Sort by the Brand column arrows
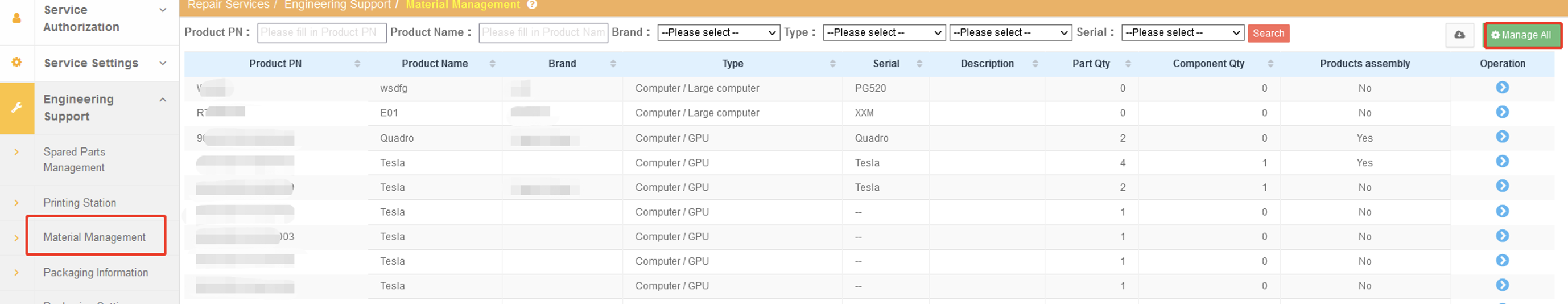This screenshot has width=1568, height=304. click(x=613, y=63)
